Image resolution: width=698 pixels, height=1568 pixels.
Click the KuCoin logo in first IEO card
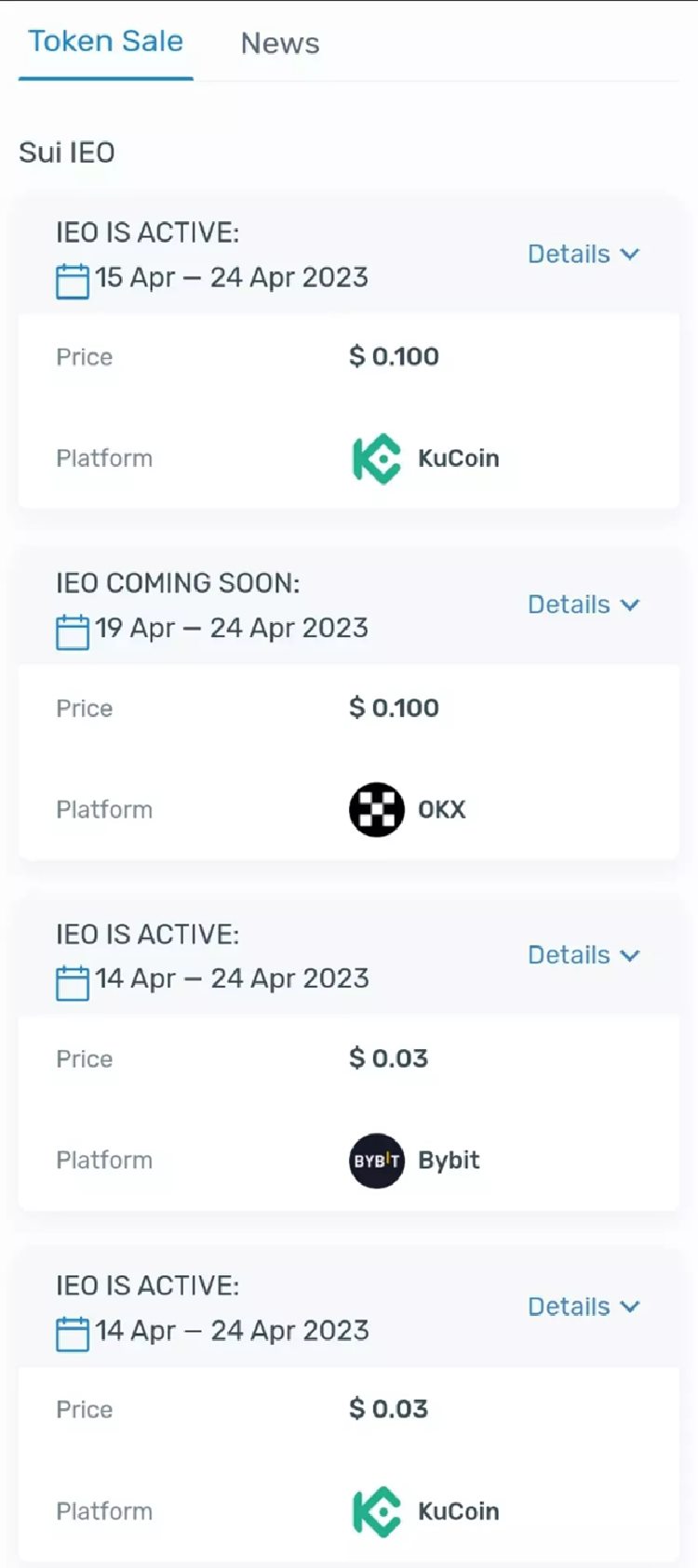376,458
